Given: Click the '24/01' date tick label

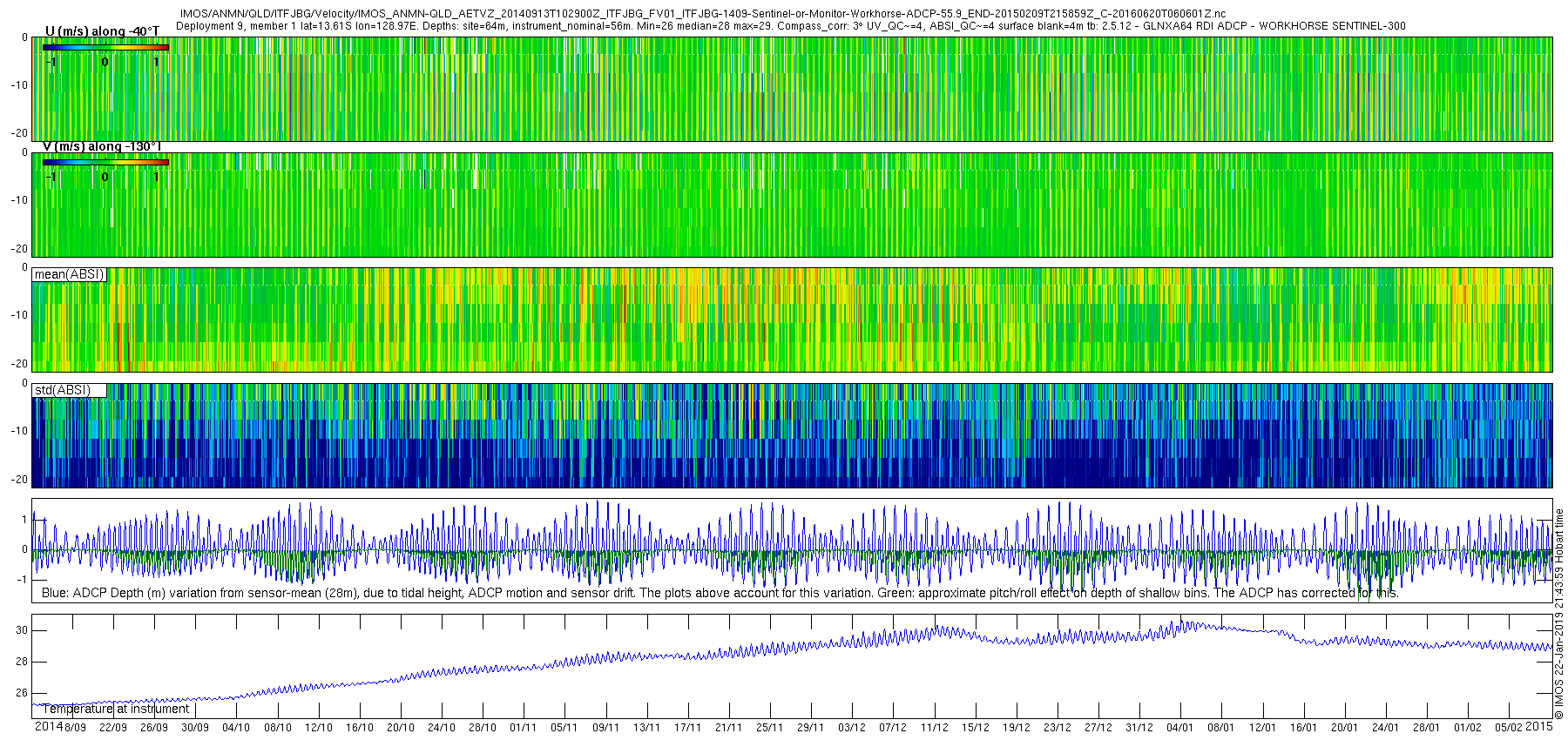Looking at the screenshot, I should [x=1386, y=728].
